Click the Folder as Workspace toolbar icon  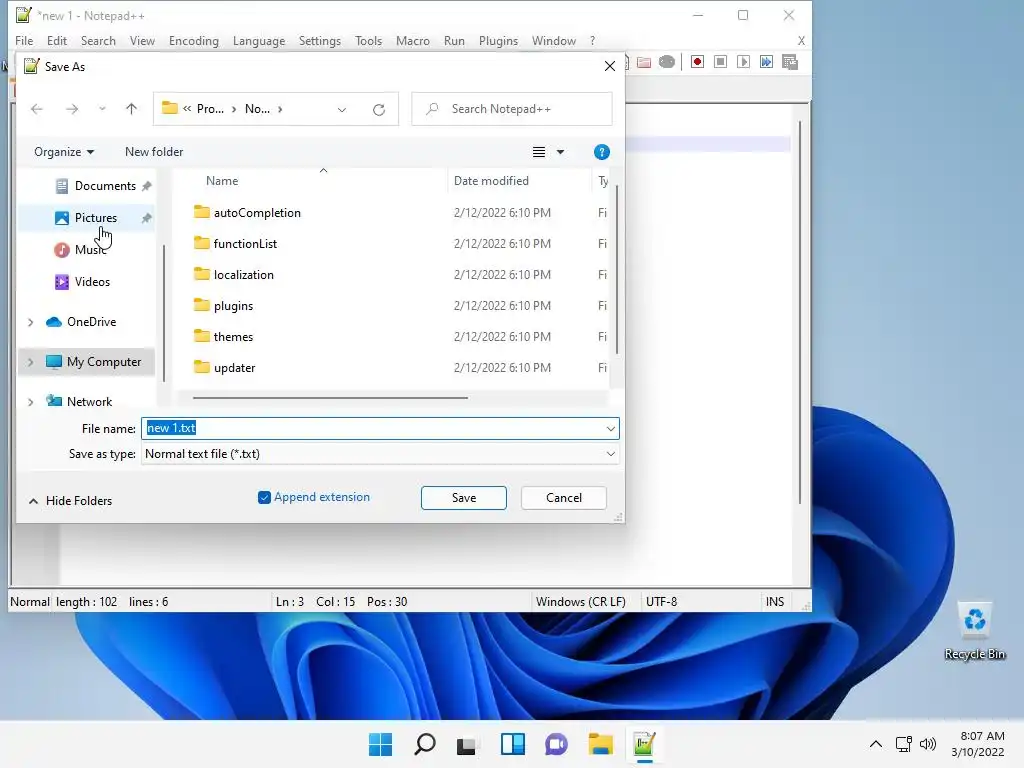[644, 62]
